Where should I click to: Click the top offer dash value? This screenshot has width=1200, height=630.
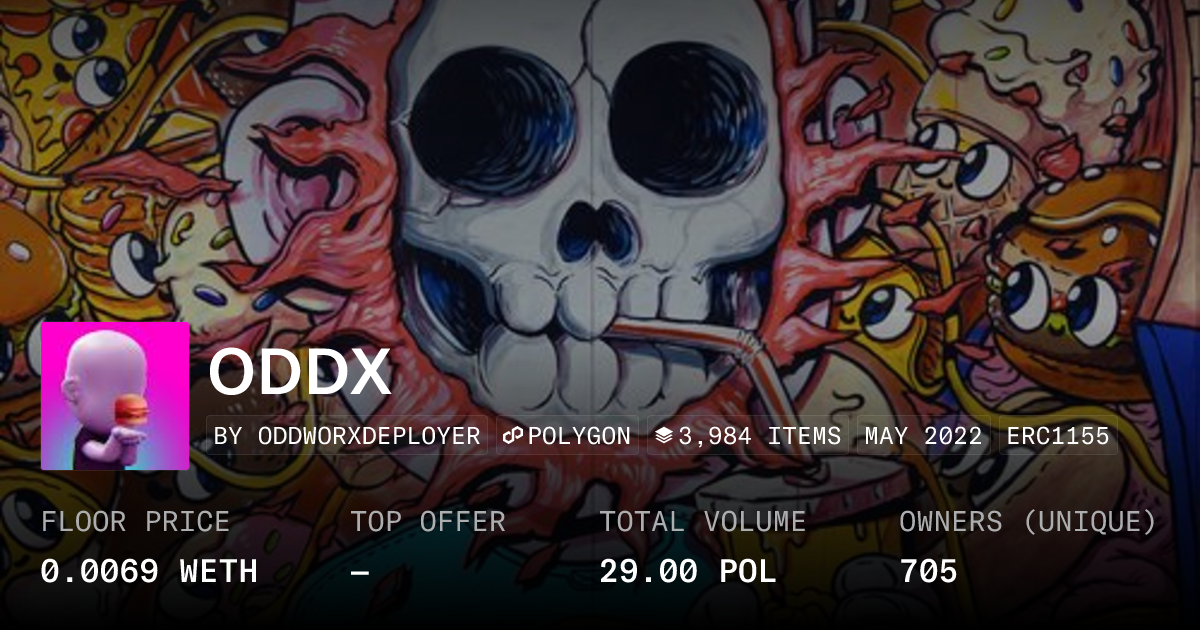coord(360,572)
